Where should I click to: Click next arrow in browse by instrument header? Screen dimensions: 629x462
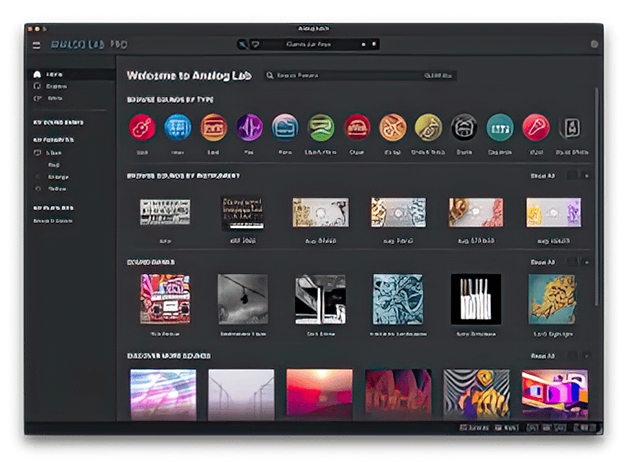(x=586, y=176)
